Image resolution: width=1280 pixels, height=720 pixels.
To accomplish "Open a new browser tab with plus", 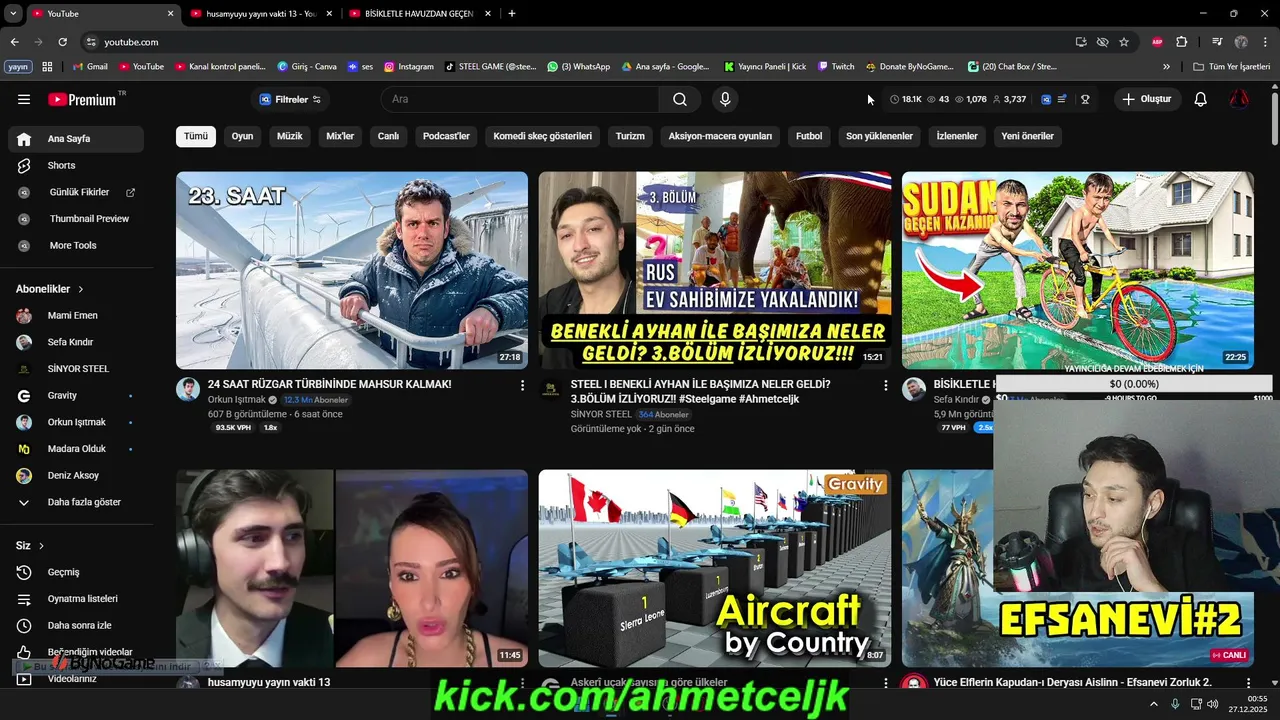I will (512, 13).
